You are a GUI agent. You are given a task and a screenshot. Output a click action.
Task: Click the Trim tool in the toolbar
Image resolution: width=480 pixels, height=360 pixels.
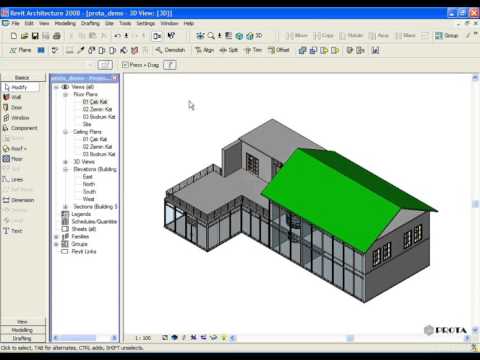coord(253,50)
